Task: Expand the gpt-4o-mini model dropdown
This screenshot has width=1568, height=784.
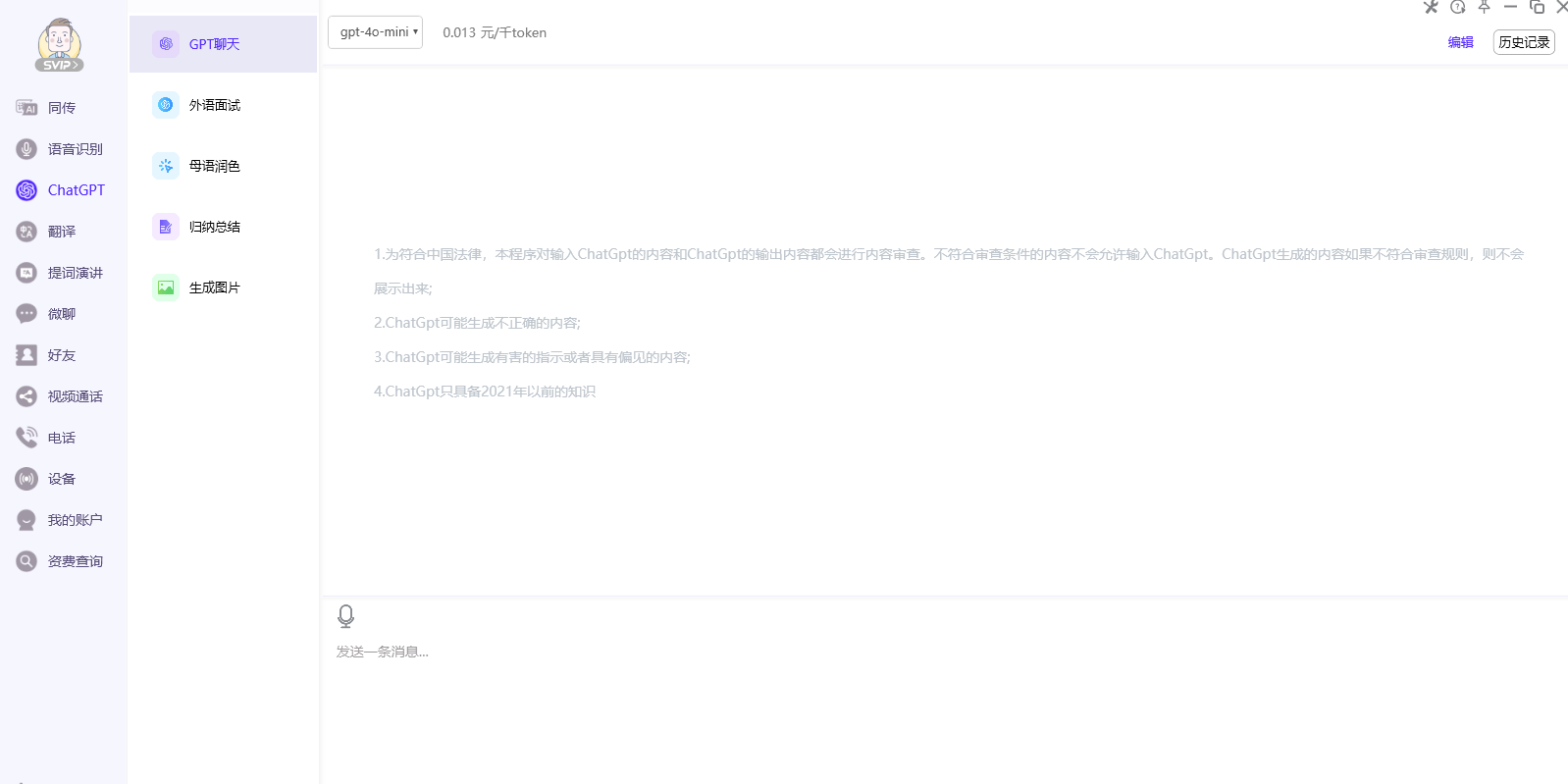Action: point(375,32)
